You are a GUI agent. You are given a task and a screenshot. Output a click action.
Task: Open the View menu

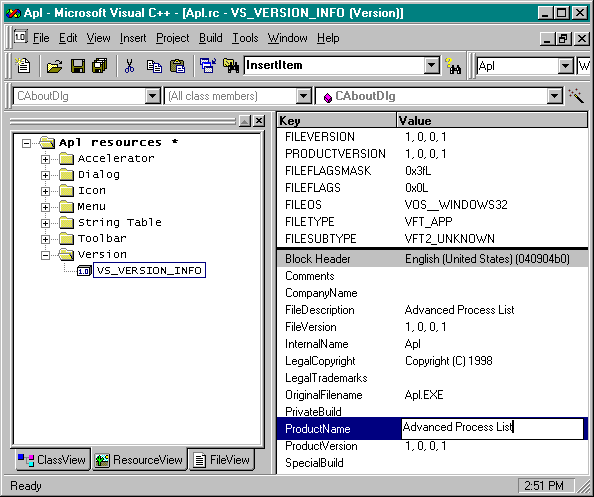(x=98, y=38)
